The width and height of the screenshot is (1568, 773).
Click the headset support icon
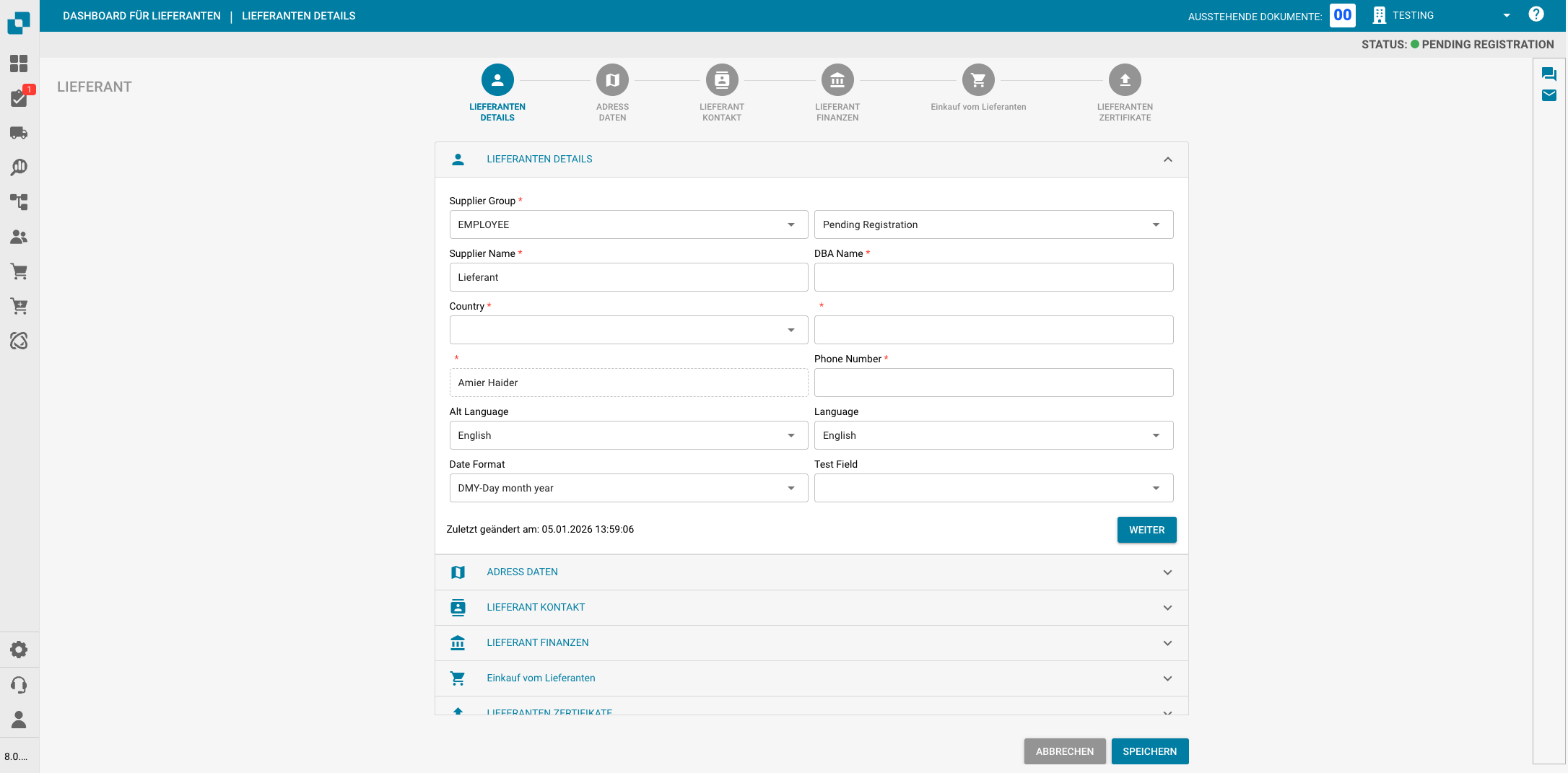click(19, 684)
